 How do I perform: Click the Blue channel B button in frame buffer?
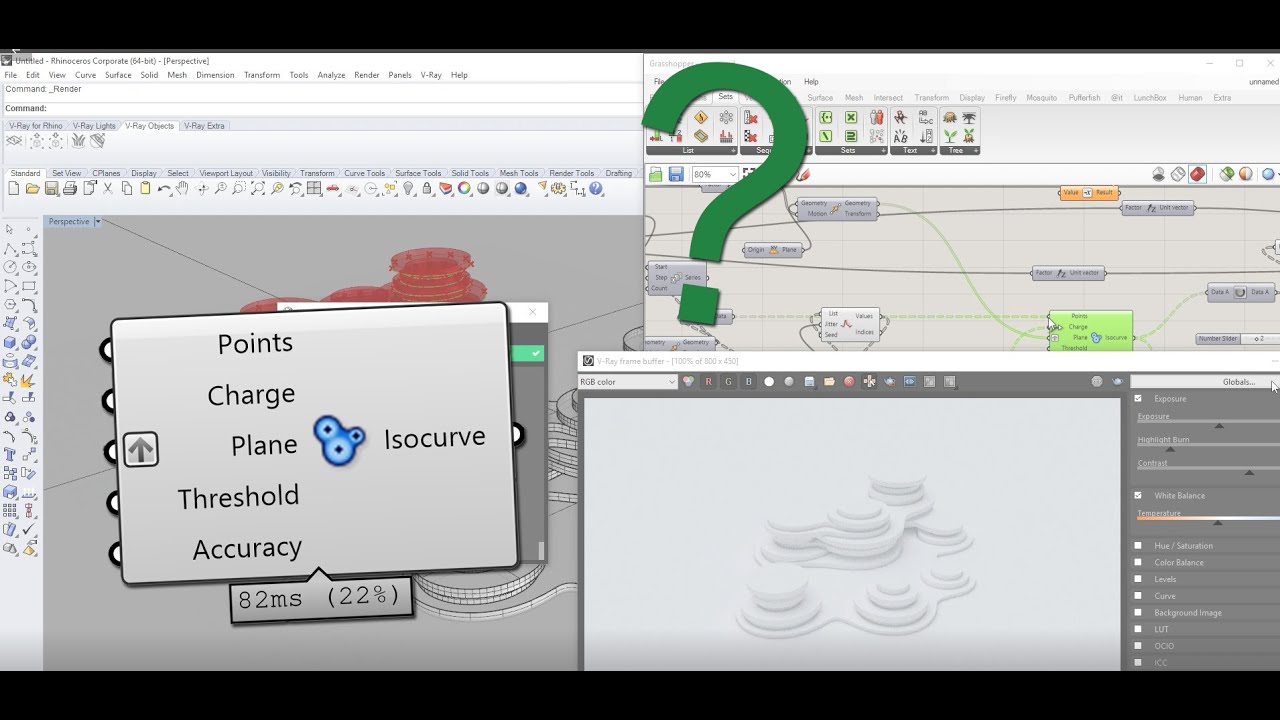point(749,381)
